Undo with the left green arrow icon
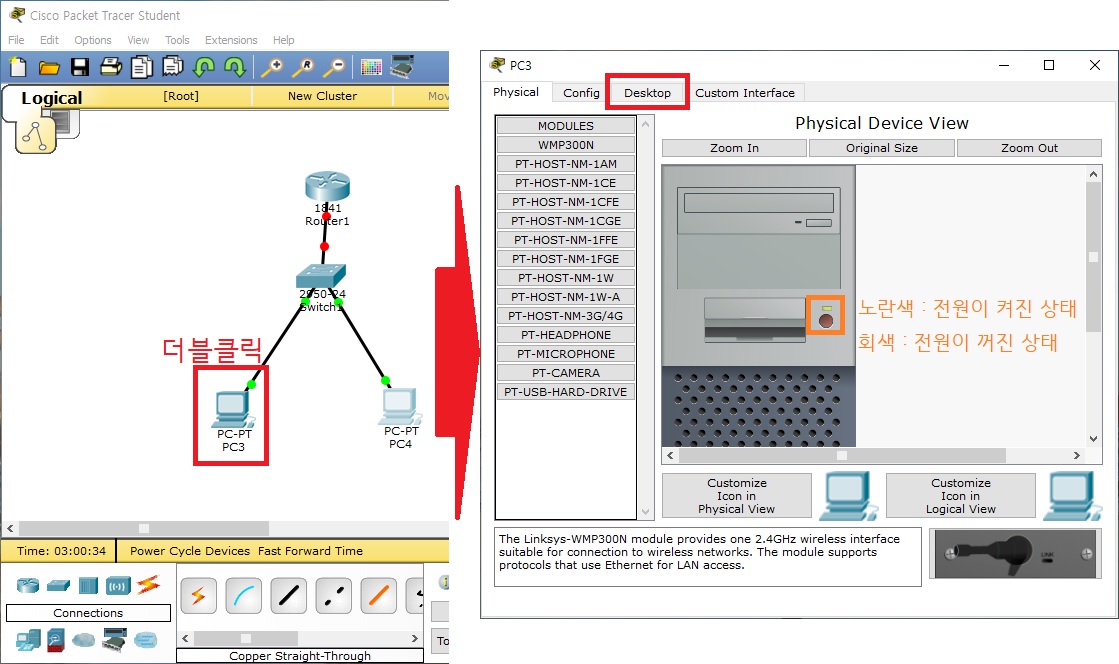Image resolution: width=1119 pixels, height=664 pixels. coord(204,67)
